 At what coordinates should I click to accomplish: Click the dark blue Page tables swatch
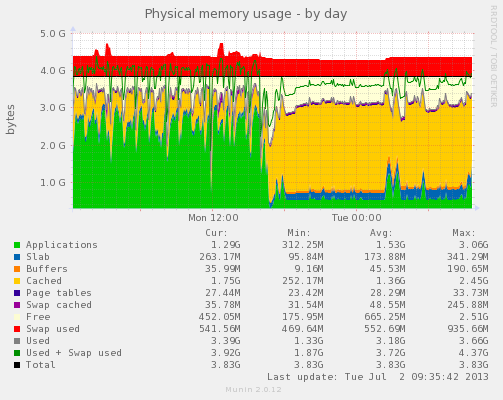[x=17, y=293]
